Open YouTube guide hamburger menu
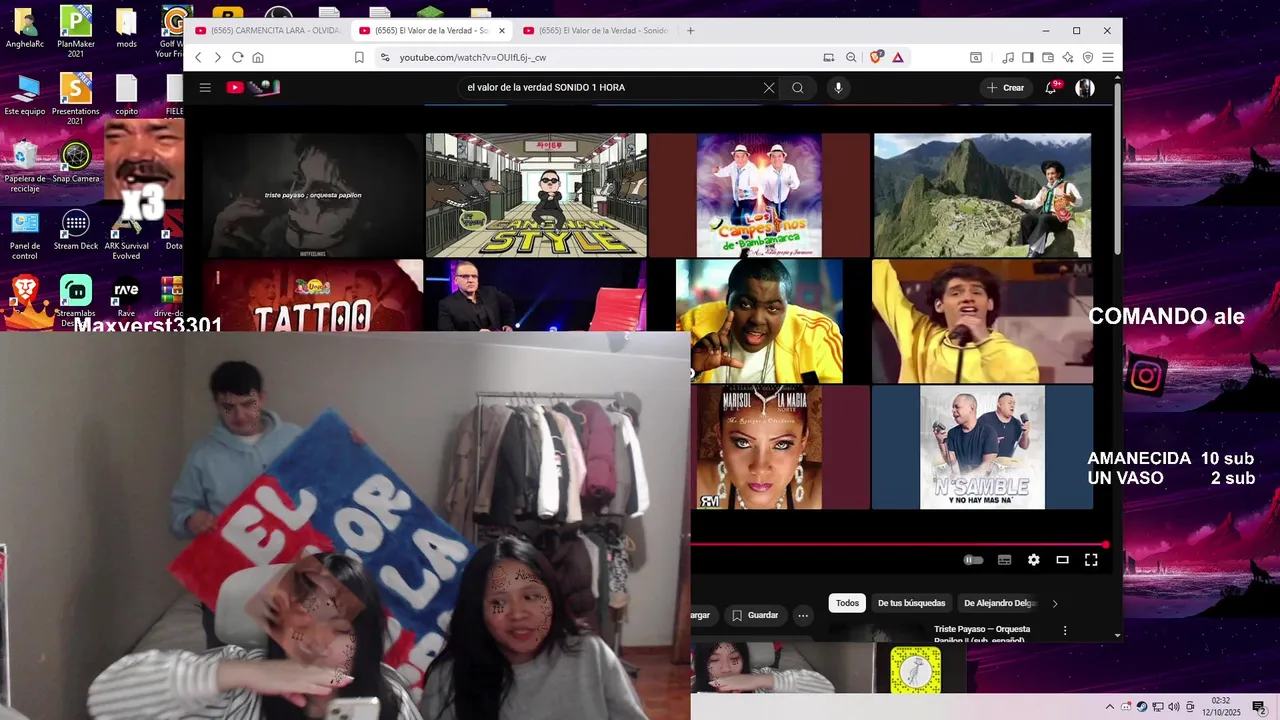 click(x=205, y=87)
